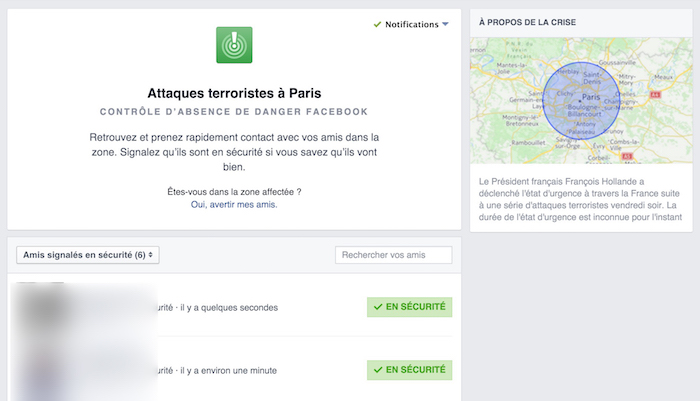Select 'il y a quelques secondes' timestamp text
Viewport: 700px width, 401px height.
click(x=229, y=308)
